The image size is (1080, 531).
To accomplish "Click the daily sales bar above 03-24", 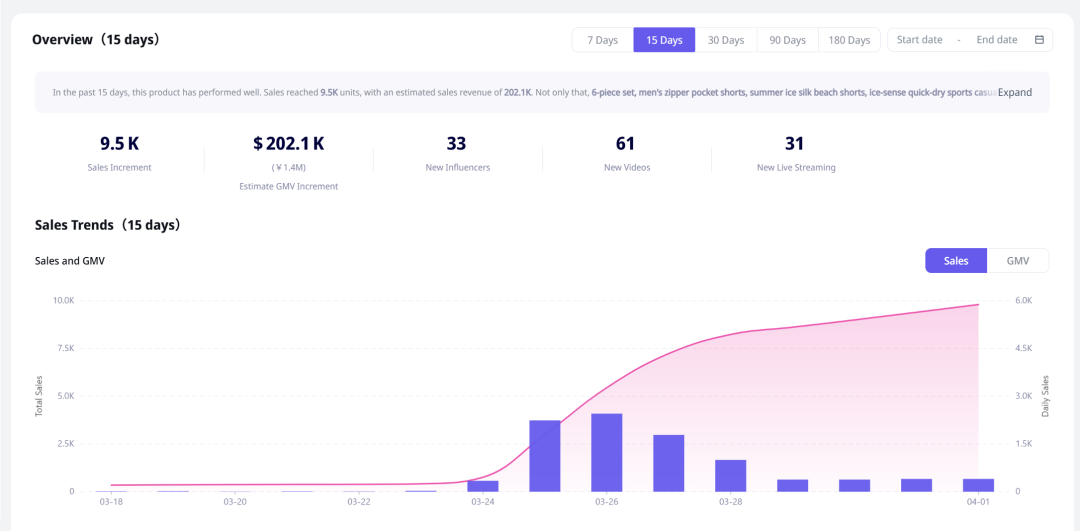I will point(483,486).
